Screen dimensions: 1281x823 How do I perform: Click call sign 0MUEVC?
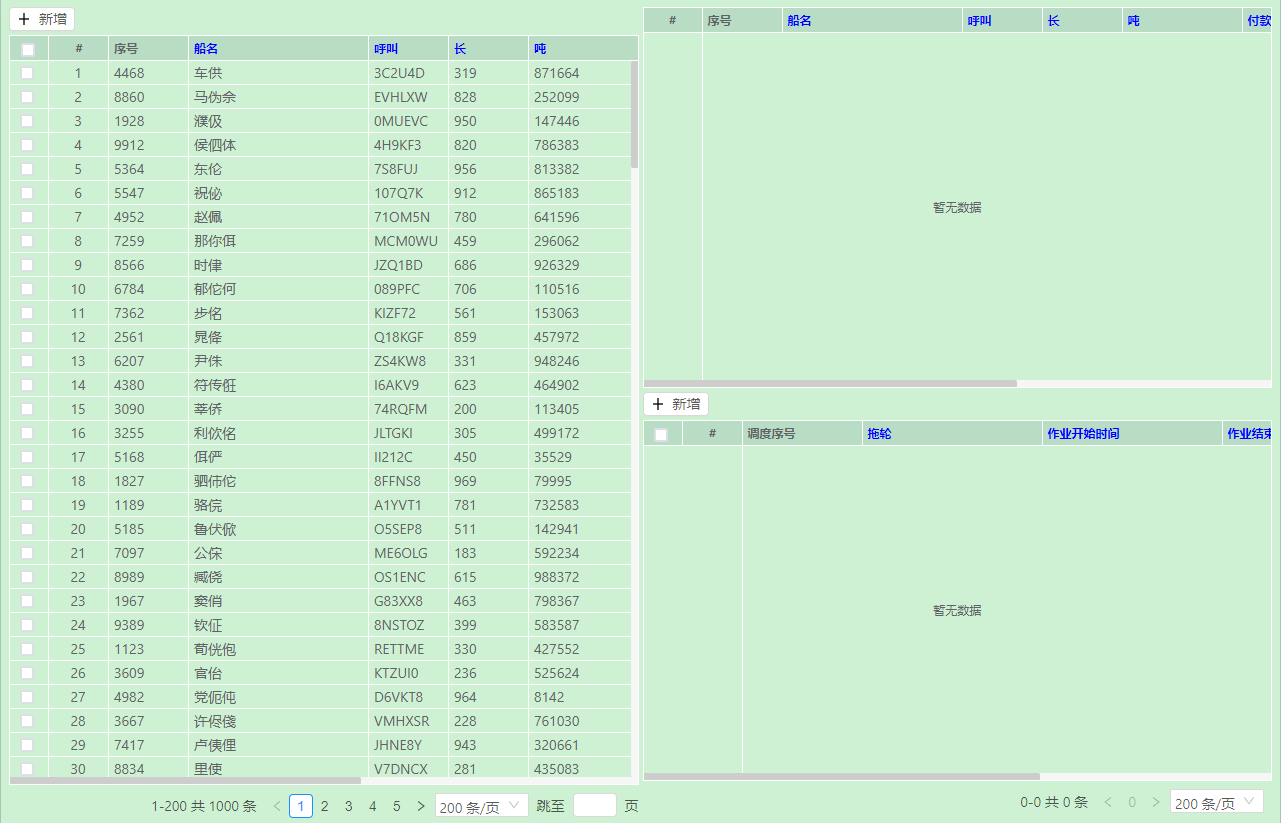401,121
